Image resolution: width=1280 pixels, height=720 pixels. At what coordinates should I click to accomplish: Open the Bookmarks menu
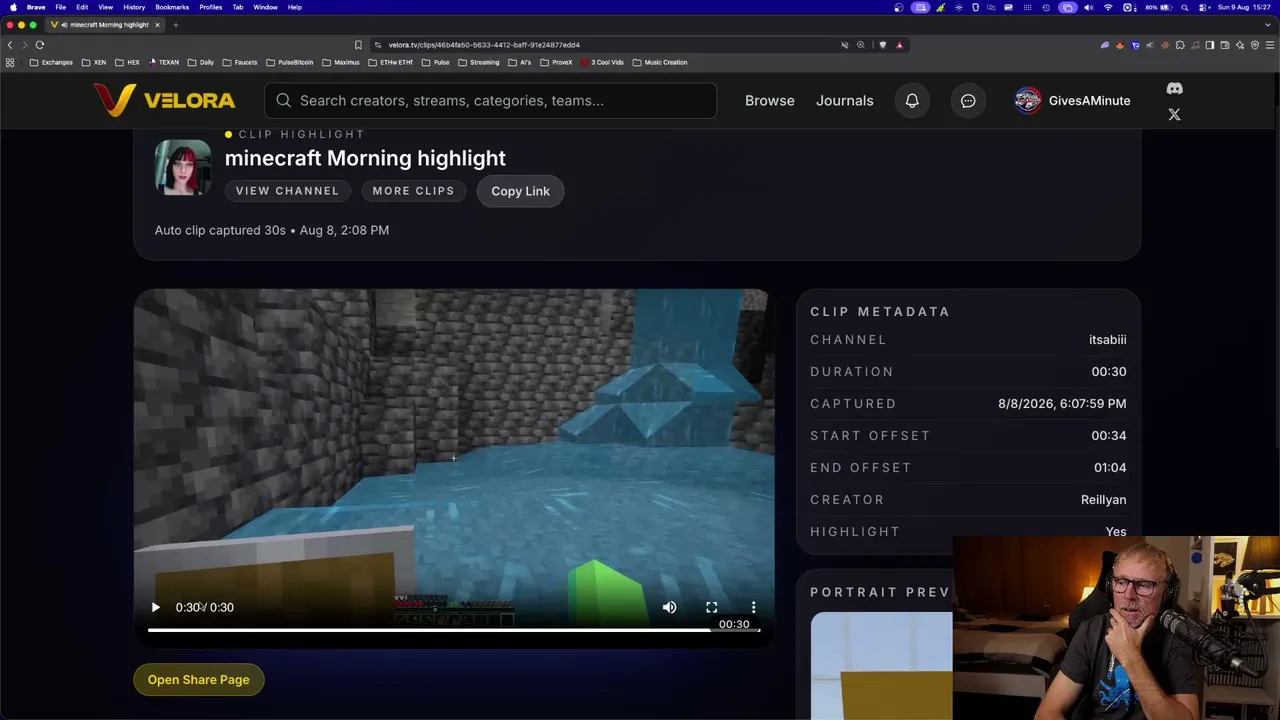click(172, 7)
